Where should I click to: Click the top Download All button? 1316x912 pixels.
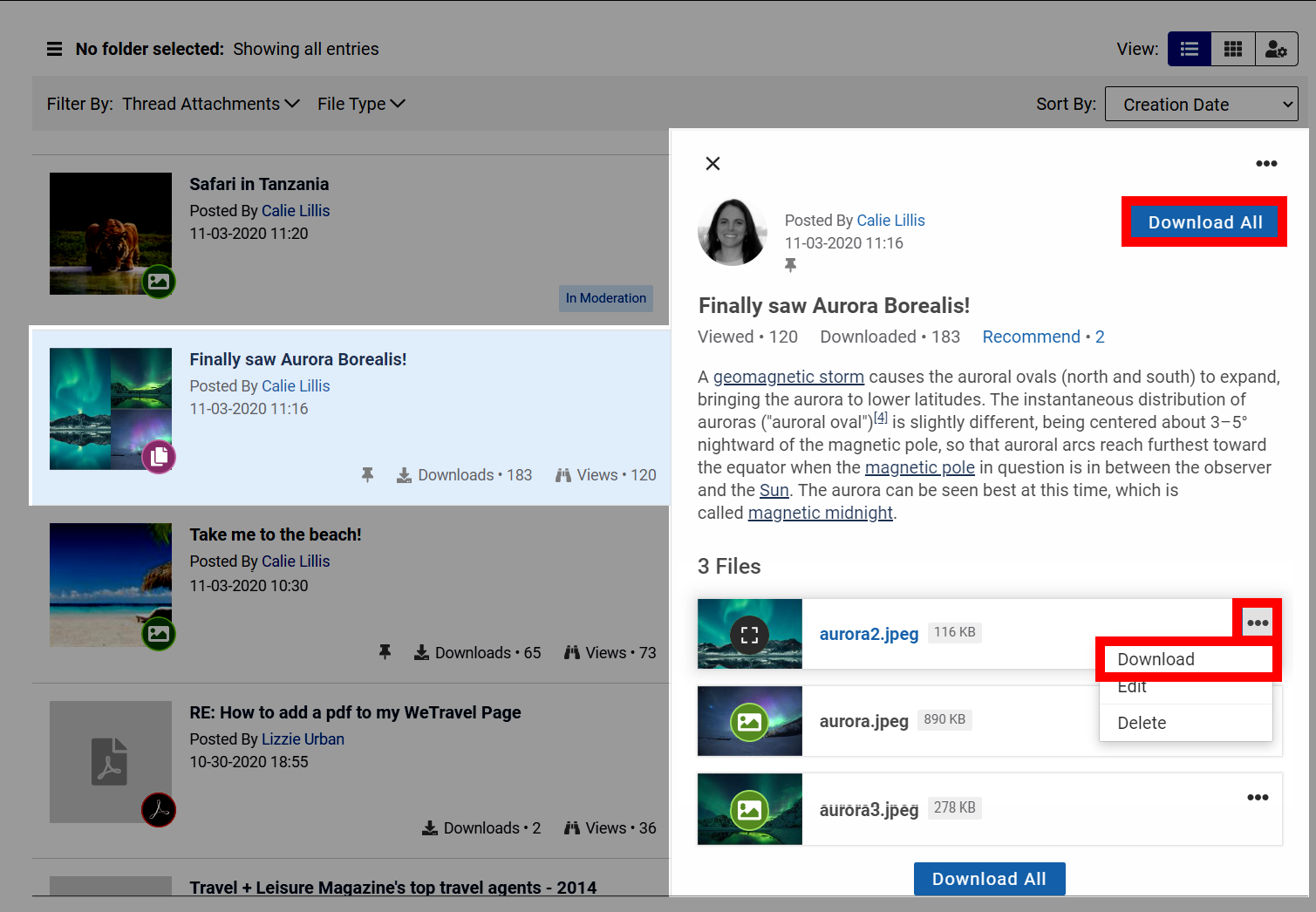click(1204, 221)
